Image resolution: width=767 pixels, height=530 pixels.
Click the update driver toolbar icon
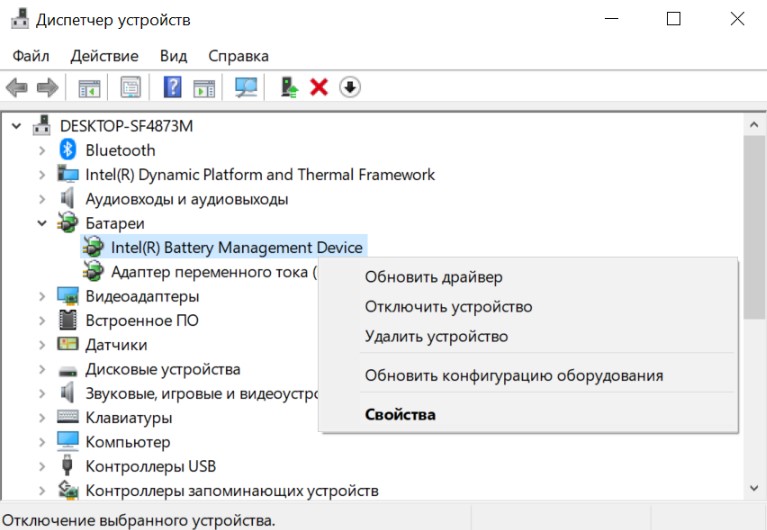289,88
